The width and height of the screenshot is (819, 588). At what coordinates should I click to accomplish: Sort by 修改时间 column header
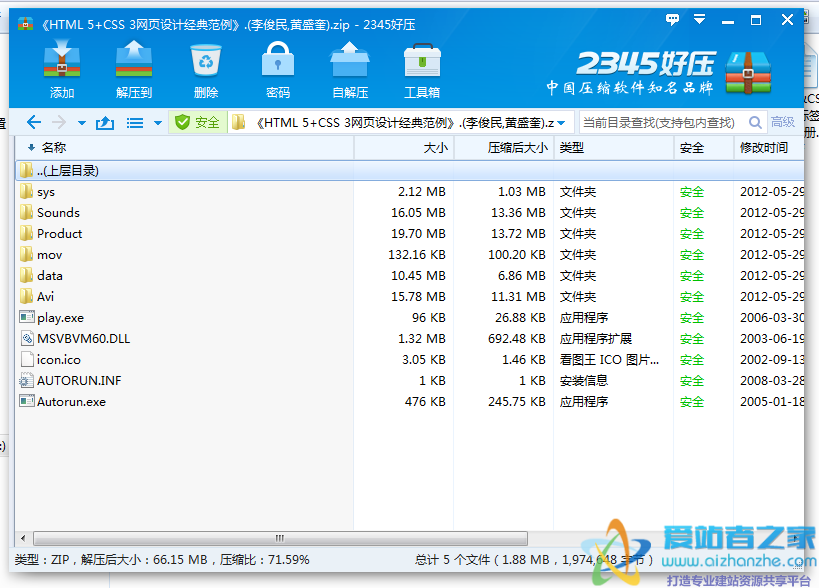768,148
